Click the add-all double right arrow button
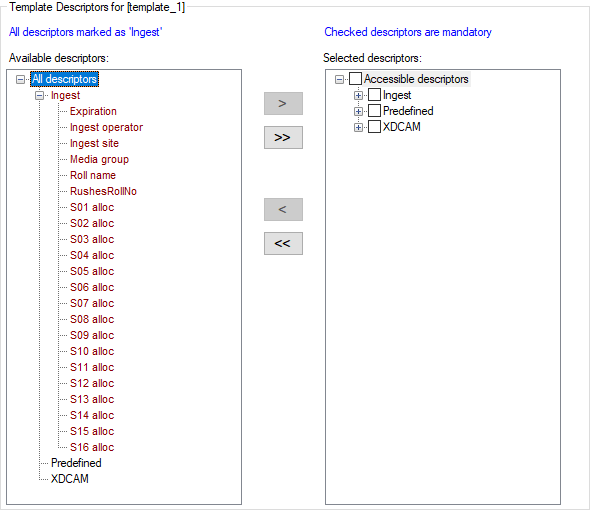The height and width of the screenshot is (511, 590). click(283, 137)
